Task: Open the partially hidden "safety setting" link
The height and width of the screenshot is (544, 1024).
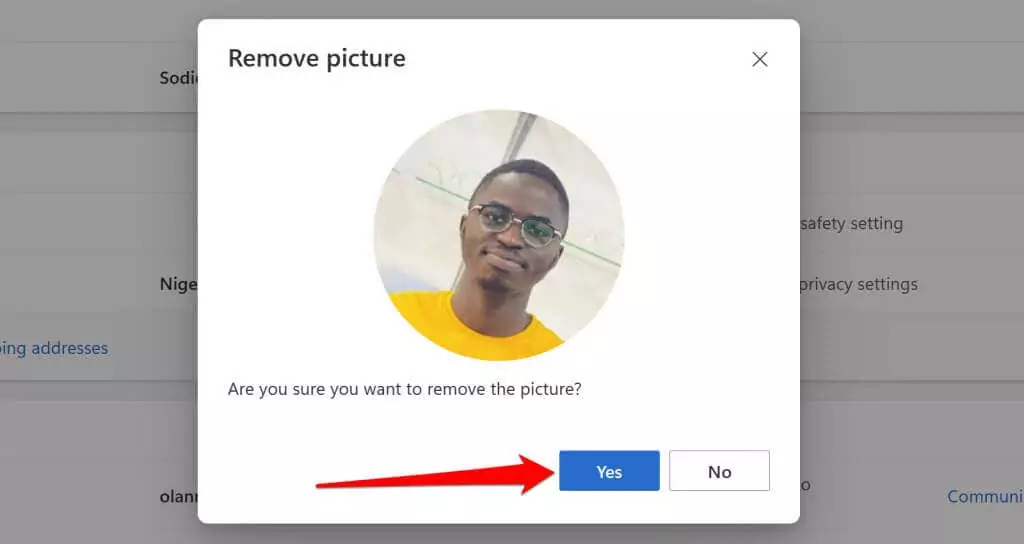Action: [x=852, y=223]
